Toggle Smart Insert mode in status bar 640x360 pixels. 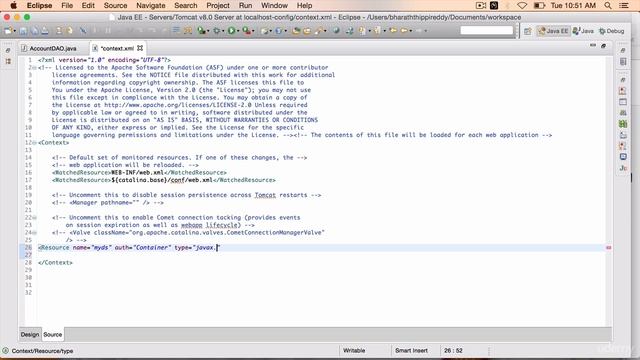[411, 351]
